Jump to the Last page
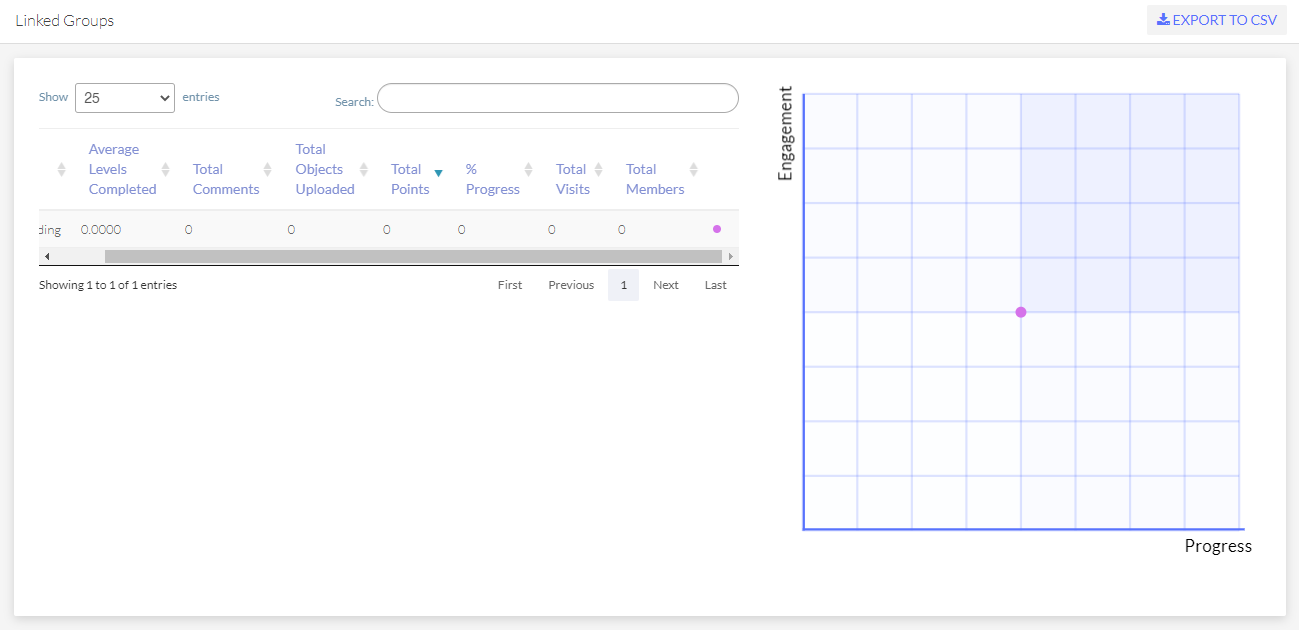The width and height of the screenshot is (1299, 630). coord(716,285)
